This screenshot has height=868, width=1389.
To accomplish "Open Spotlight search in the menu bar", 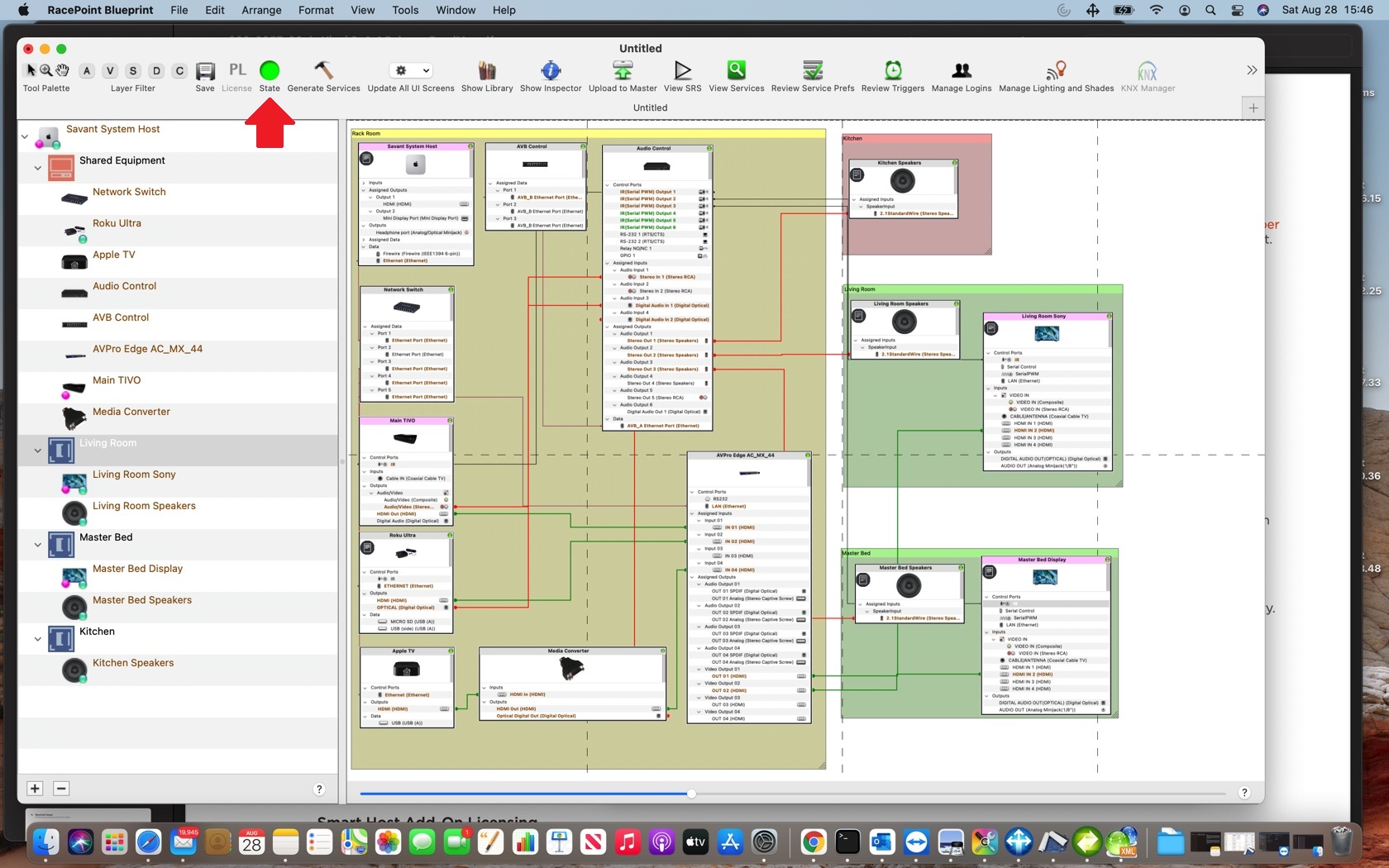I will click(x=1210, y=10).
